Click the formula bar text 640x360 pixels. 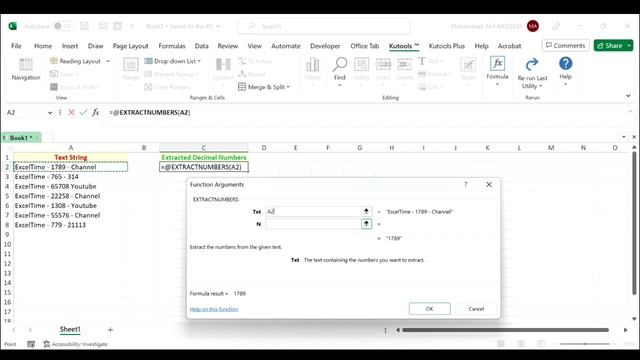click(x=150, y=112)
